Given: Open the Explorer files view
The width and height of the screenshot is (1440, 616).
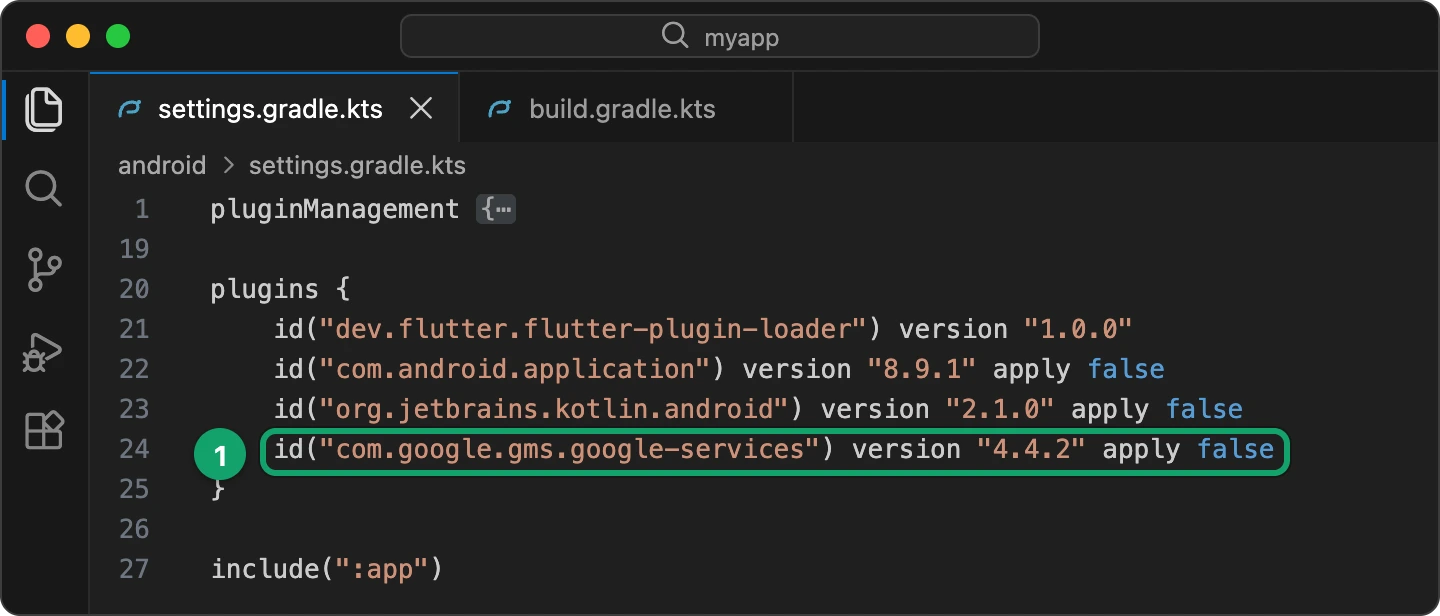Looking at the screenshot, I should coord(44,109).
